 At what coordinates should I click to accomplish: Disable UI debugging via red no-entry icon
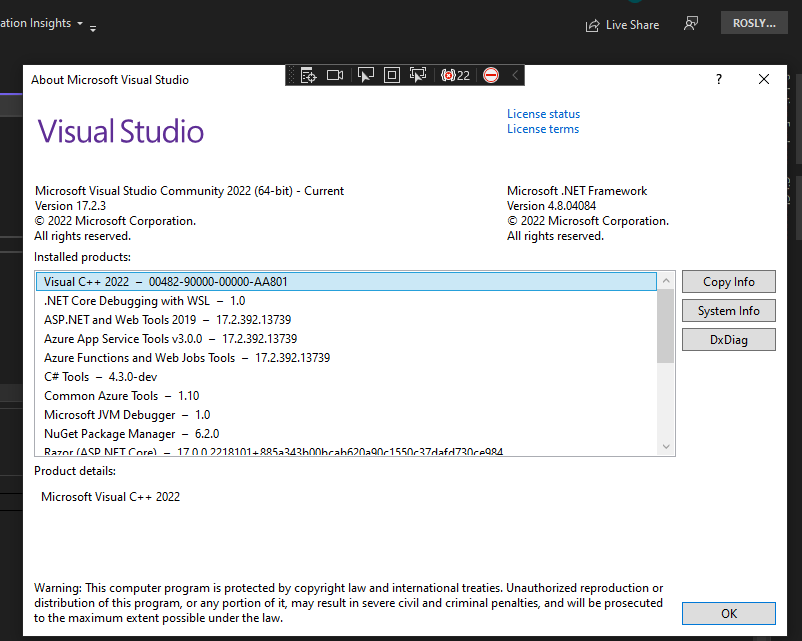489,74
